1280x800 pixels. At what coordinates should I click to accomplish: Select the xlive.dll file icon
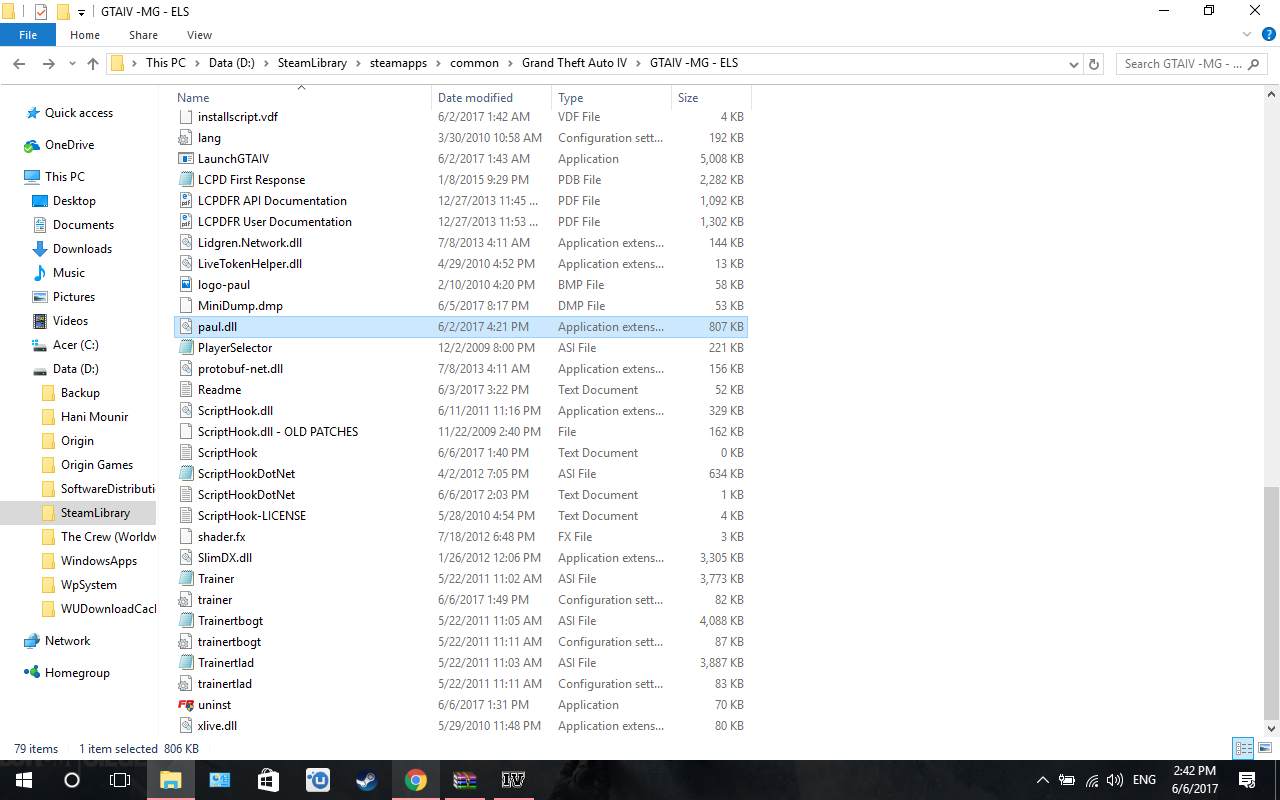[x=185, y=726]
